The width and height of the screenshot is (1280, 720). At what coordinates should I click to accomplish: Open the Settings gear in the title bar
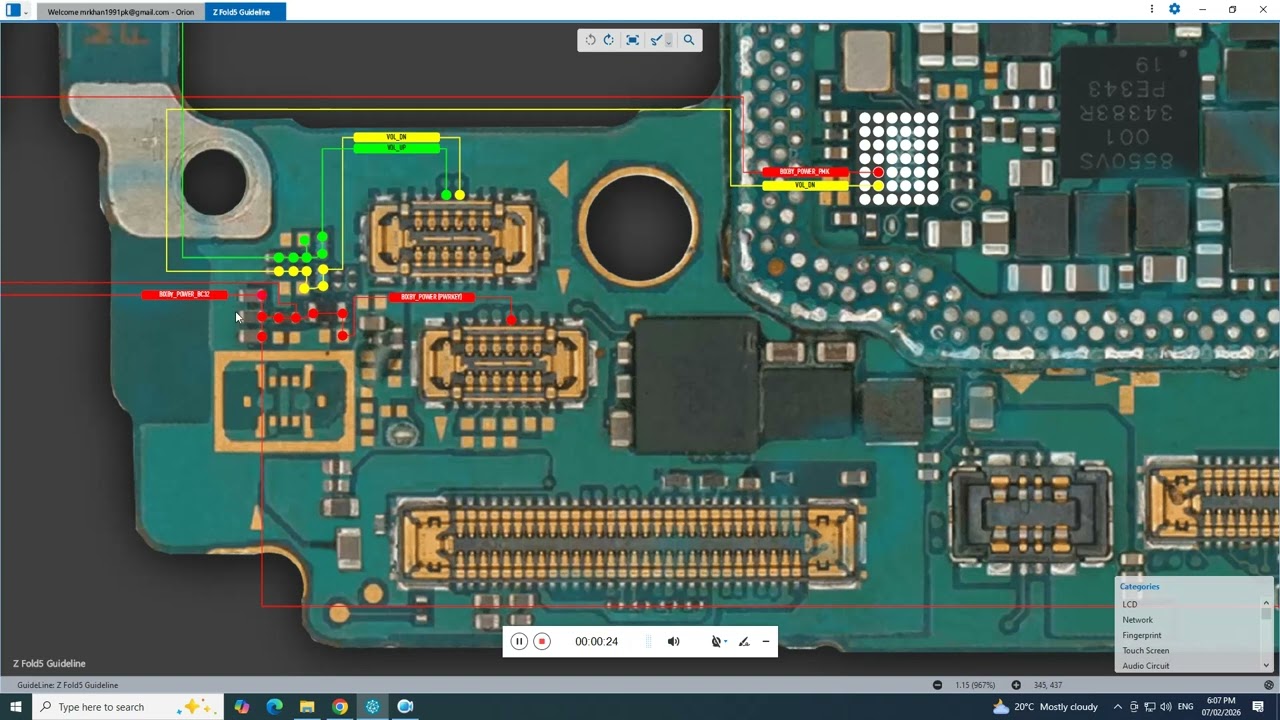coord(1174,8)
